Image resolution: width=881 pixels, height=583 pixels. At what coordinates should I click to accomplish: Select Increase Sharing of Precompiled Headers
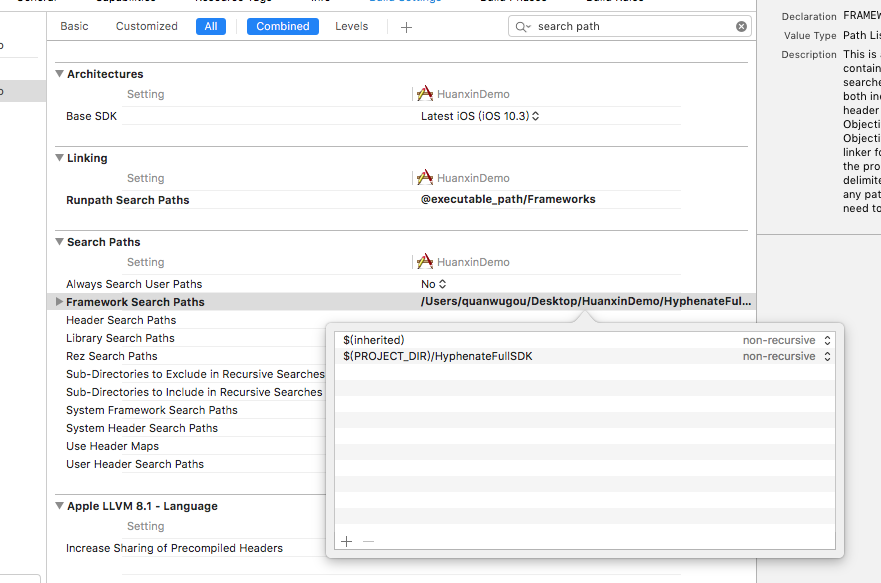174,548
